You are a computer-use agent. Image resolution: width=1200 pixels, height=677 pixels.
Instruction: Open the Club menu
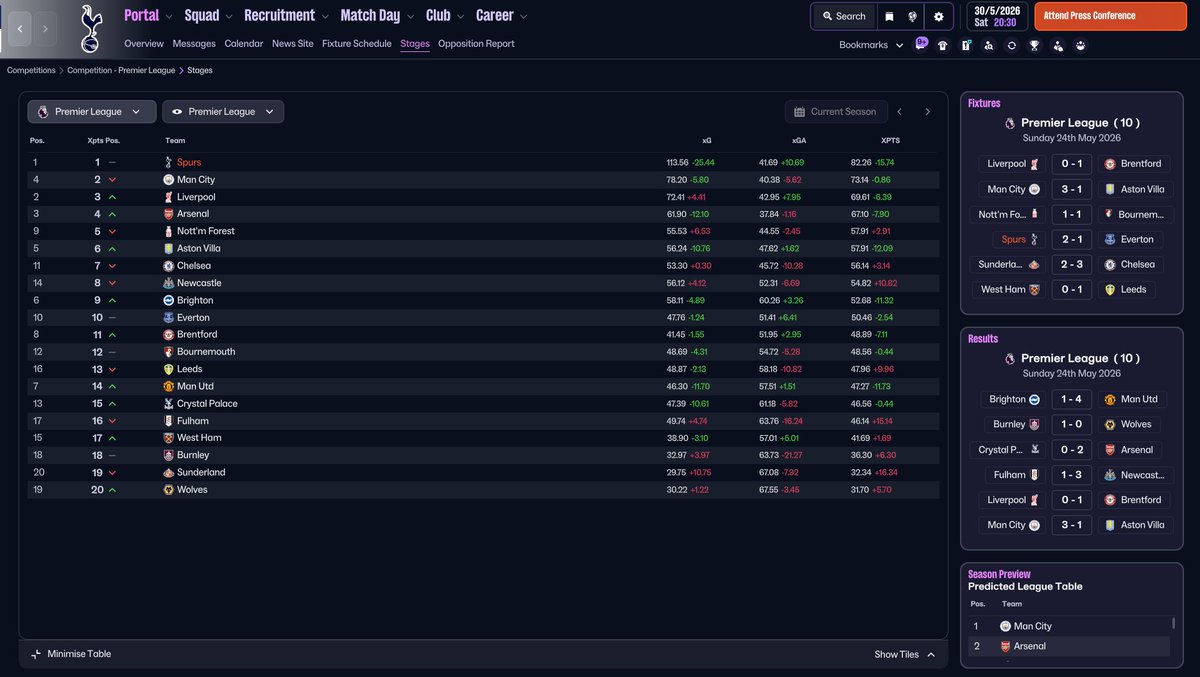point(445,15)
